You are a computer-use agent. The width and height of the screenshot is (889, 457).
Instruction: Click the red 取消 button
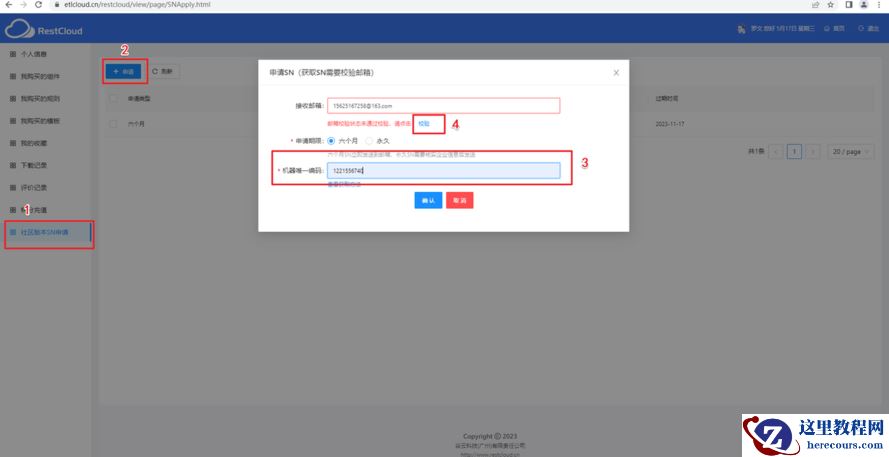tap(460, 200)
